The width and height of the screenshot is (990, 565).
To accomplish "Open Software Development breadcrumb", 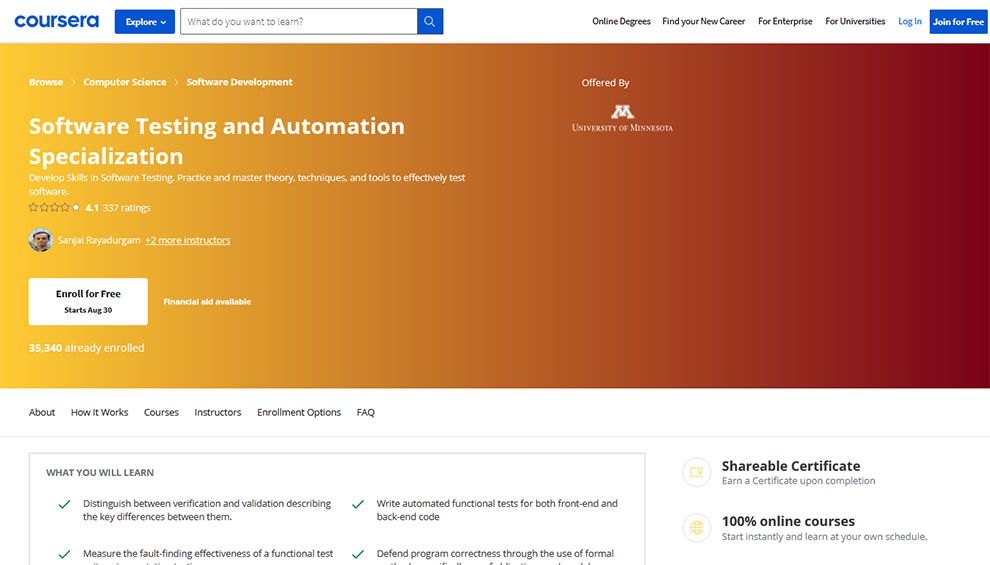I will [239, 82].
